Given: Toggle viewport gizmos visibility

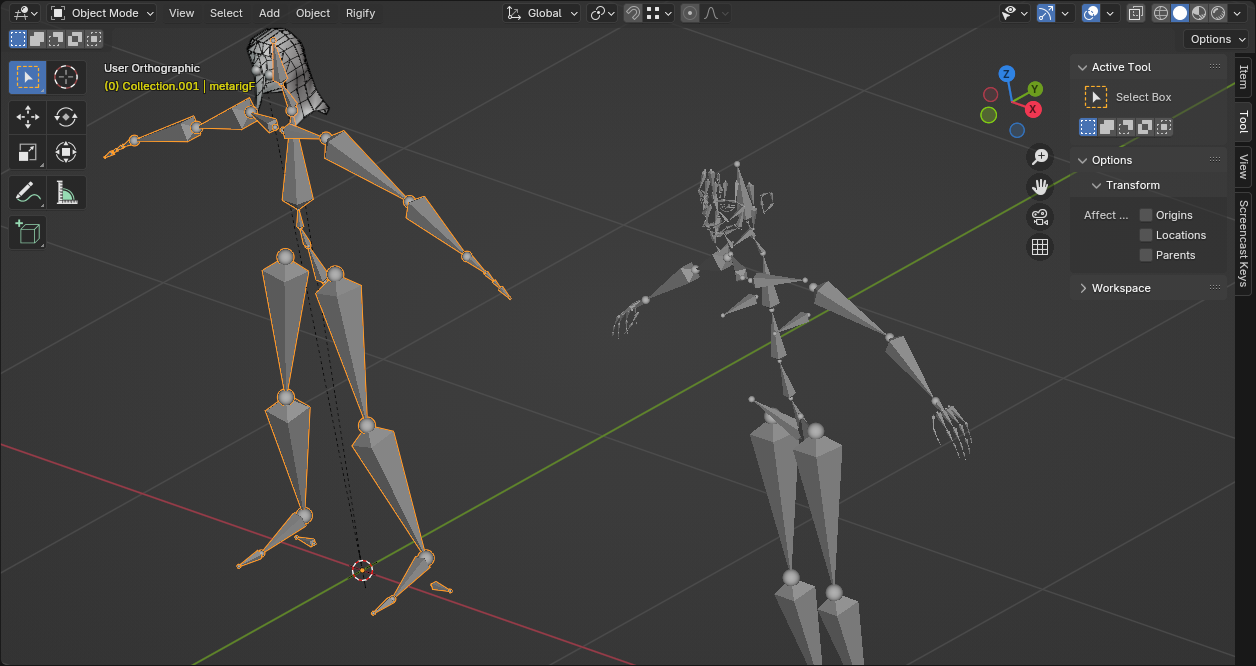Looking at the screenshot, I should [x=1045, y=13].
